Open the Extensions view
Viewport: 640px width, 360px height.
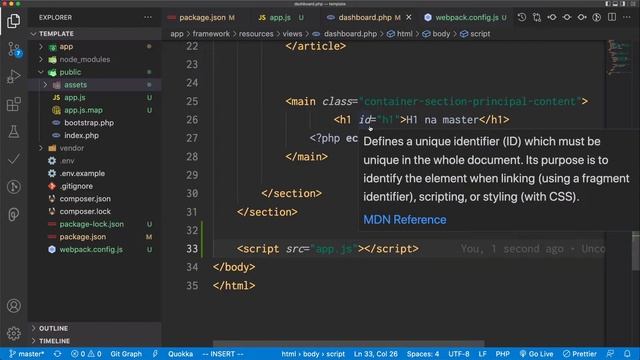(x=13, y=104)
